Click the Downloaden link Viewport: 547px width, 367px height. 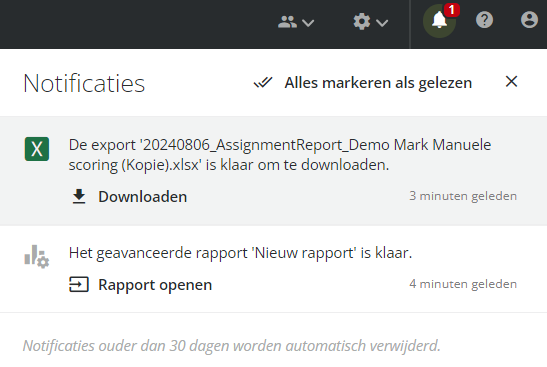click(x=142, y=197)
